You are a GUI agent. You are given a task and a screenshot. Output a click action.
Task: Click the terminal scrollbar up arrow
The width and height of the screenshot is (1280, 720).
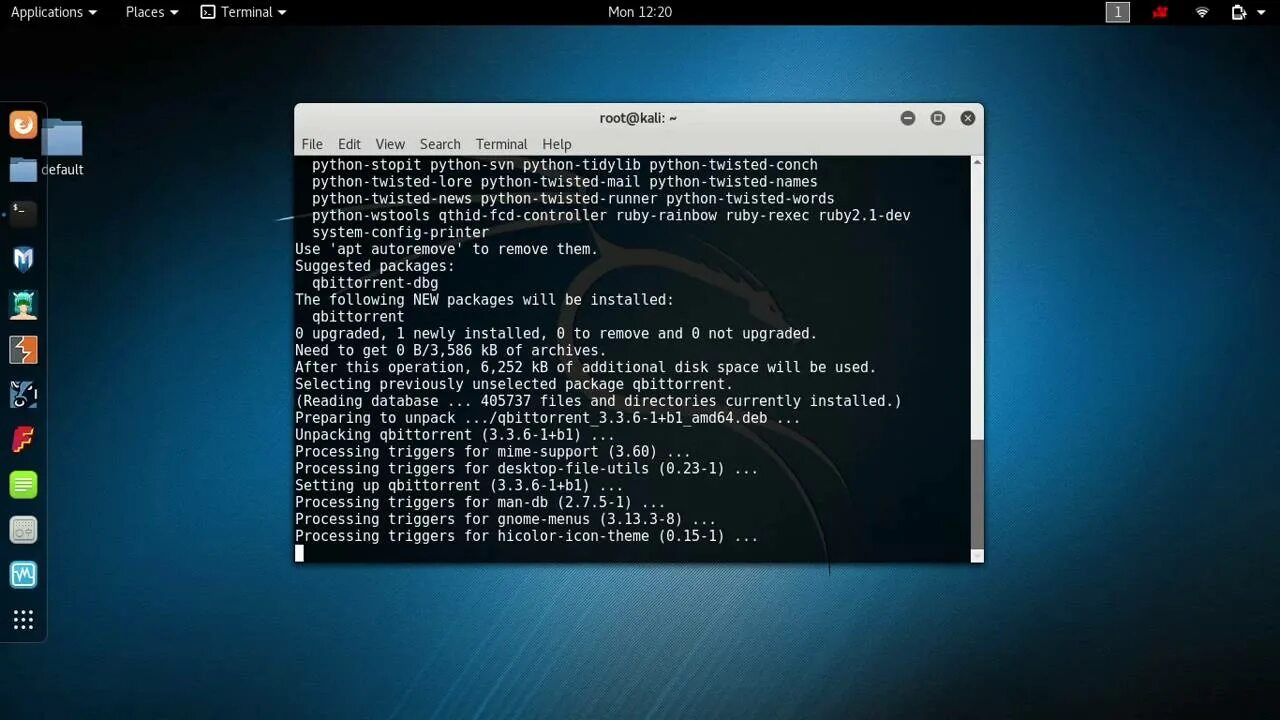(x=977, y=162)
